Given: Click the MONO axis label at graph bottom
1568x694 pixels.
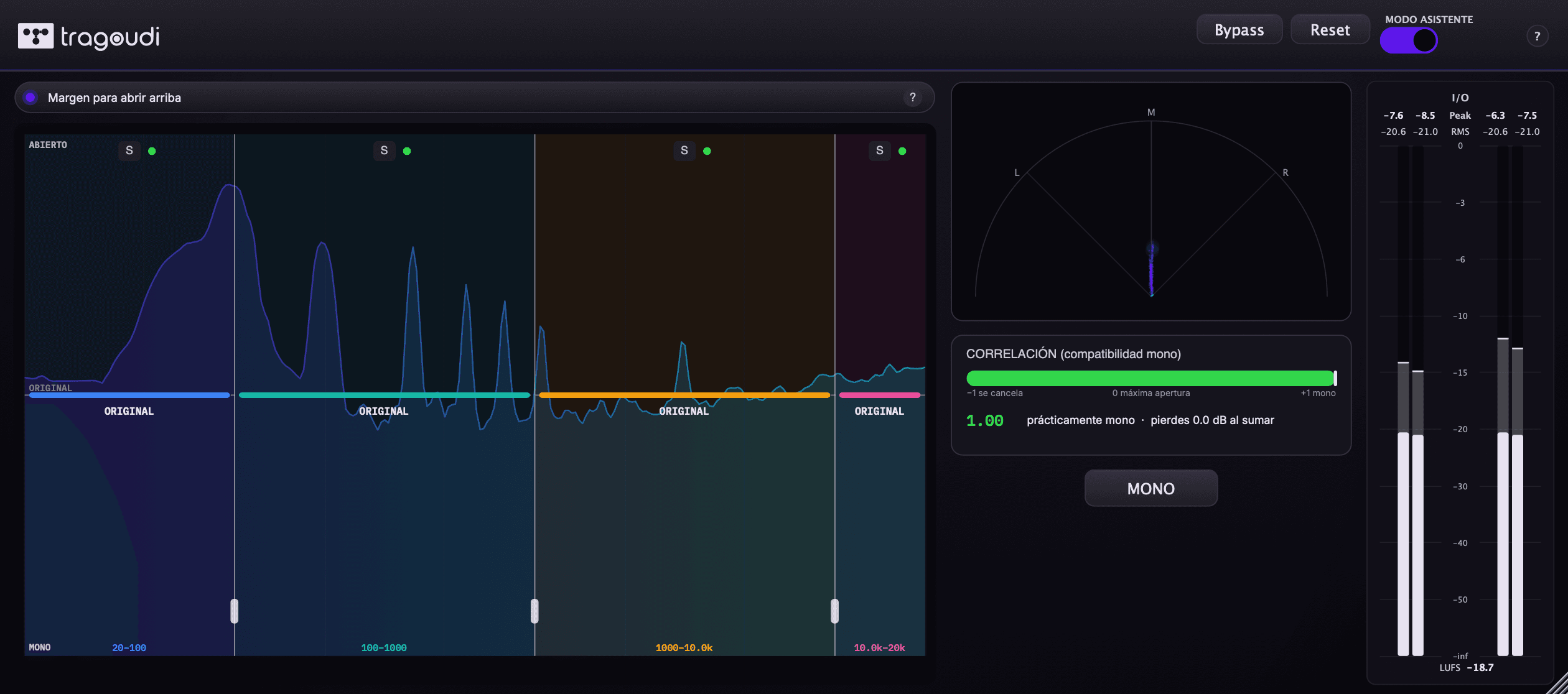Looking at the screenshot, I should 40,647.
